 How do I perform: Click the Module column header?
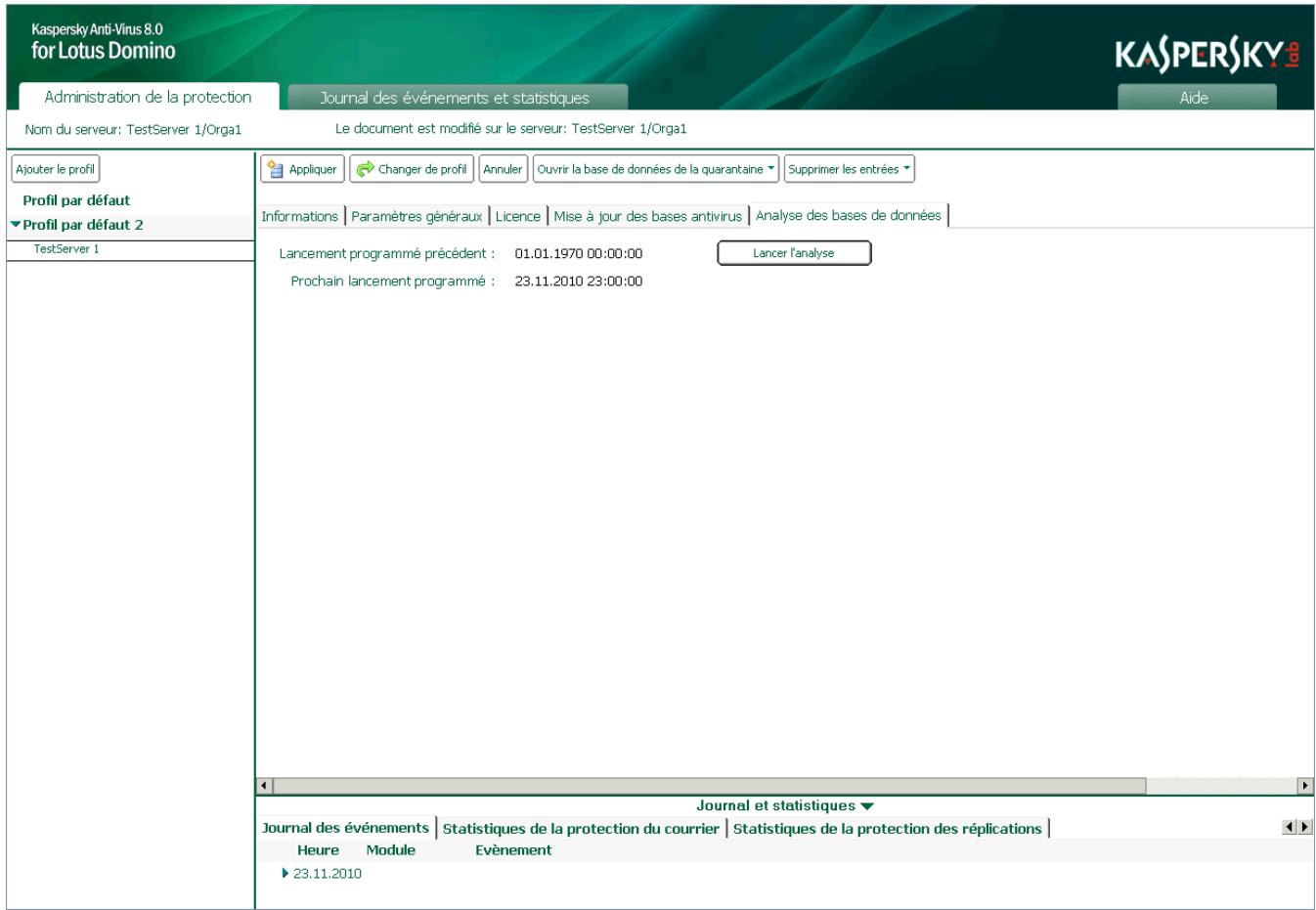coord(391,850)
